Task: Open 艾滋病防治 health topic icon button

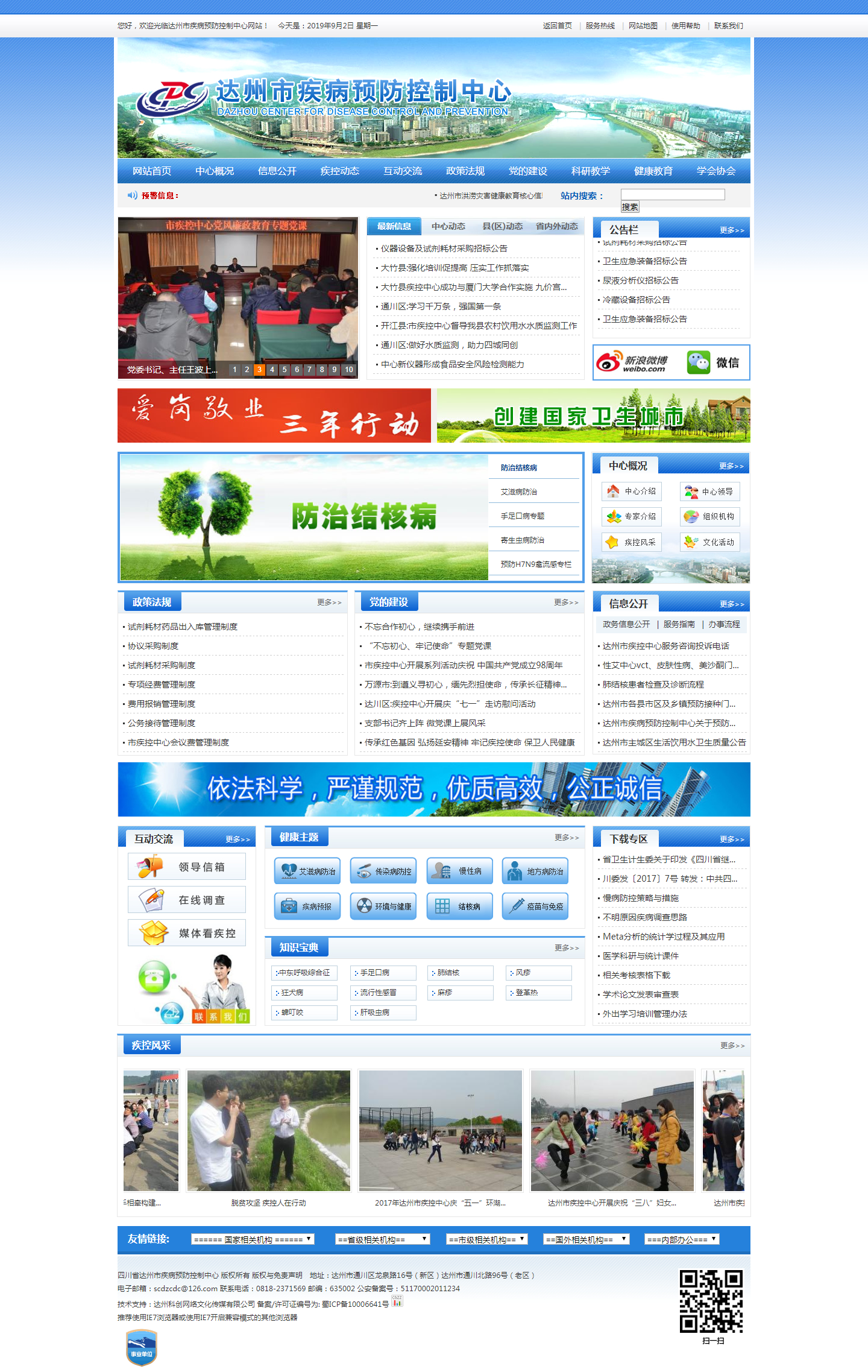Action: point(307,871)
